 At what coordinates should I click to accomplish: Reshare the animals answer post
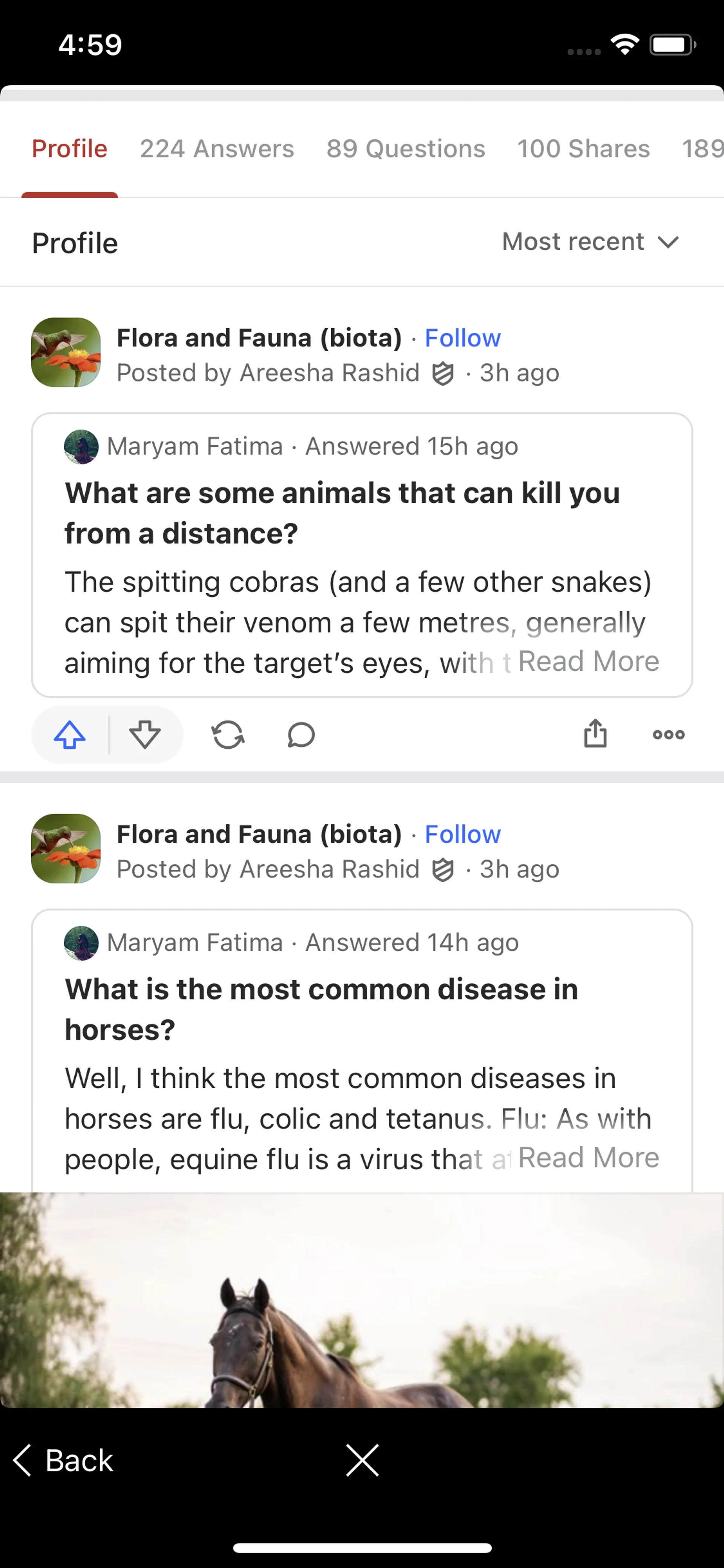click(x=228, y=735)
